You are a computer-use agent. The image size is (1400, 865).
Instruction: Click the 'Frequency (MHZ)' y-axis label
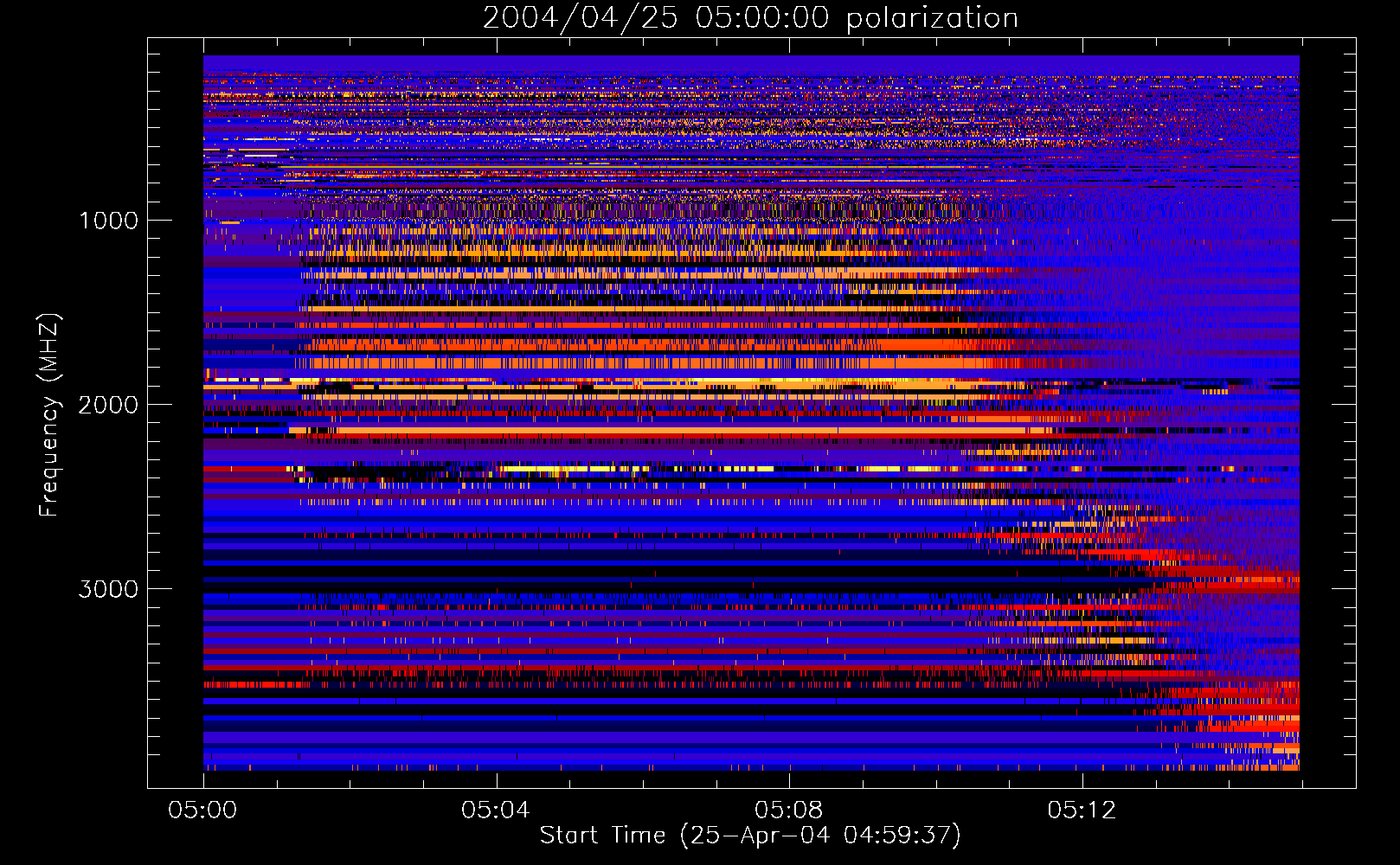click(50, 415)
